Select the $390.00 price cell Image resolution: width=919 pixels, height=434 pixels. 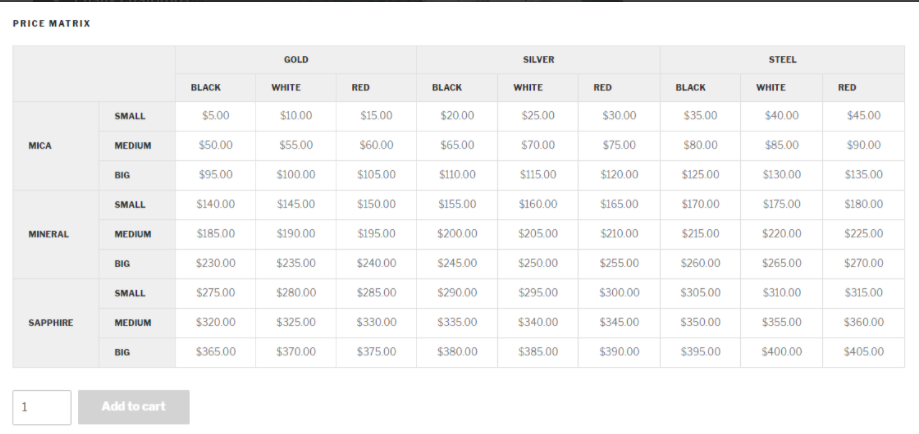(619, 352)
